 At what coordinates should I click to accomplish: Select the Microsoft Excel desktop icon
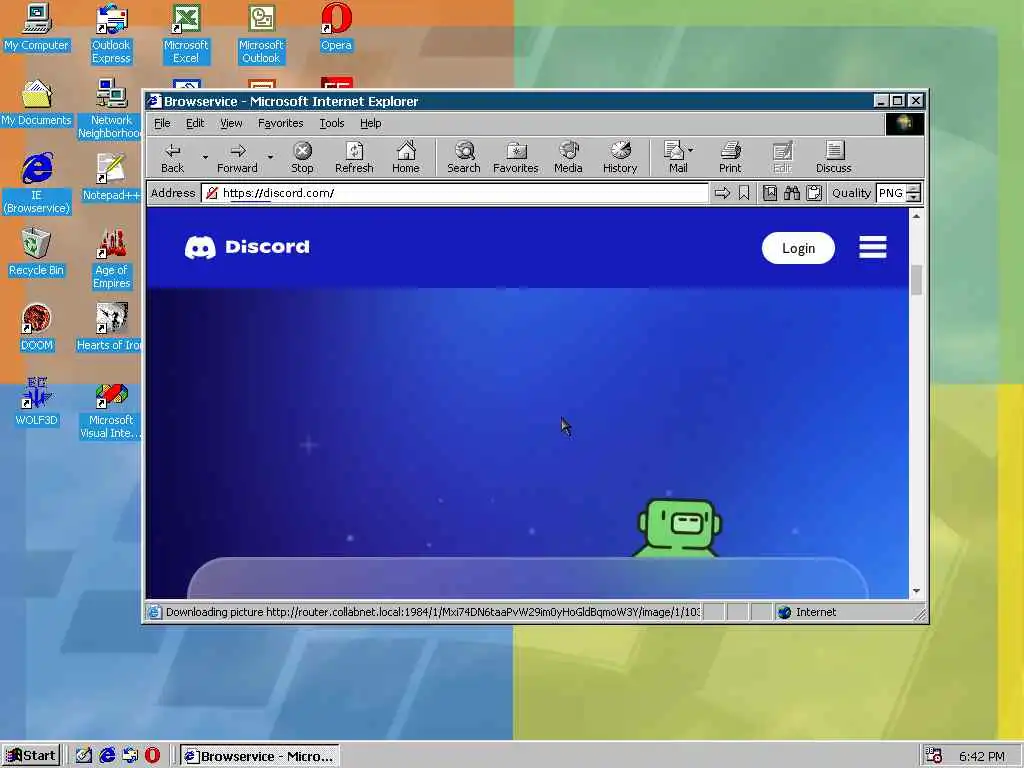(x=186, y=34)
